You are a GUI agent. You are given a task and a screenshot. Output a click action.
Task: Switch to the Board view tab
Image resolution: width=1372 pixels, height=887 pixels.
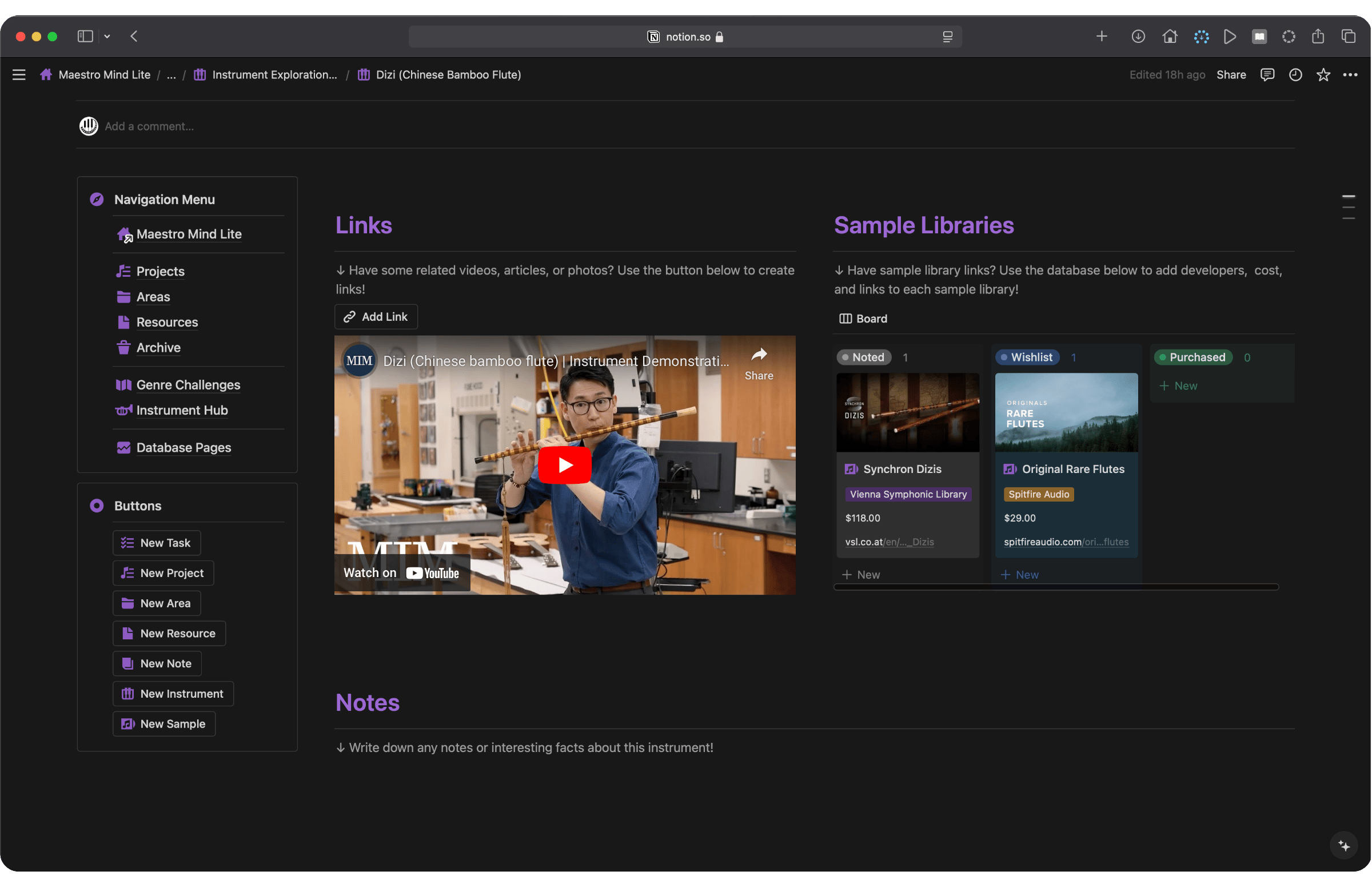863,319
